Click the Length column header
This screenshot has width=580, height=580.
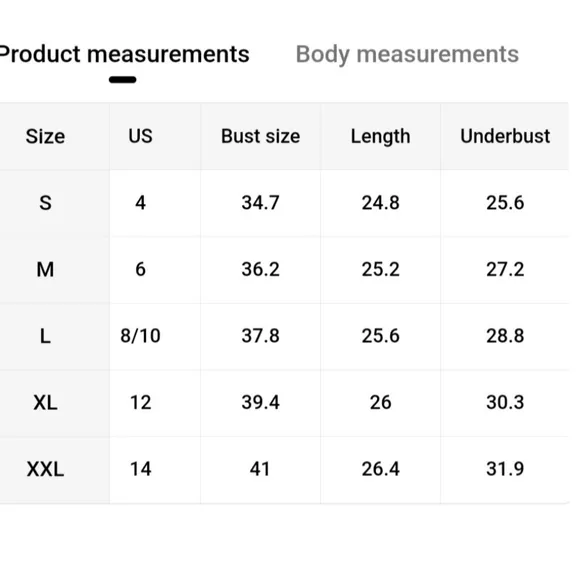tap(381, 136)
